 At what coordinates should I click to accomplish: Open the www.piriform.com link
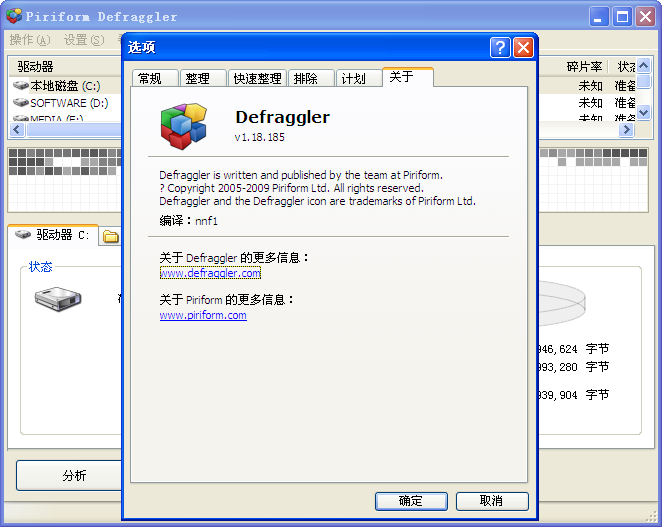click(203, 315)
